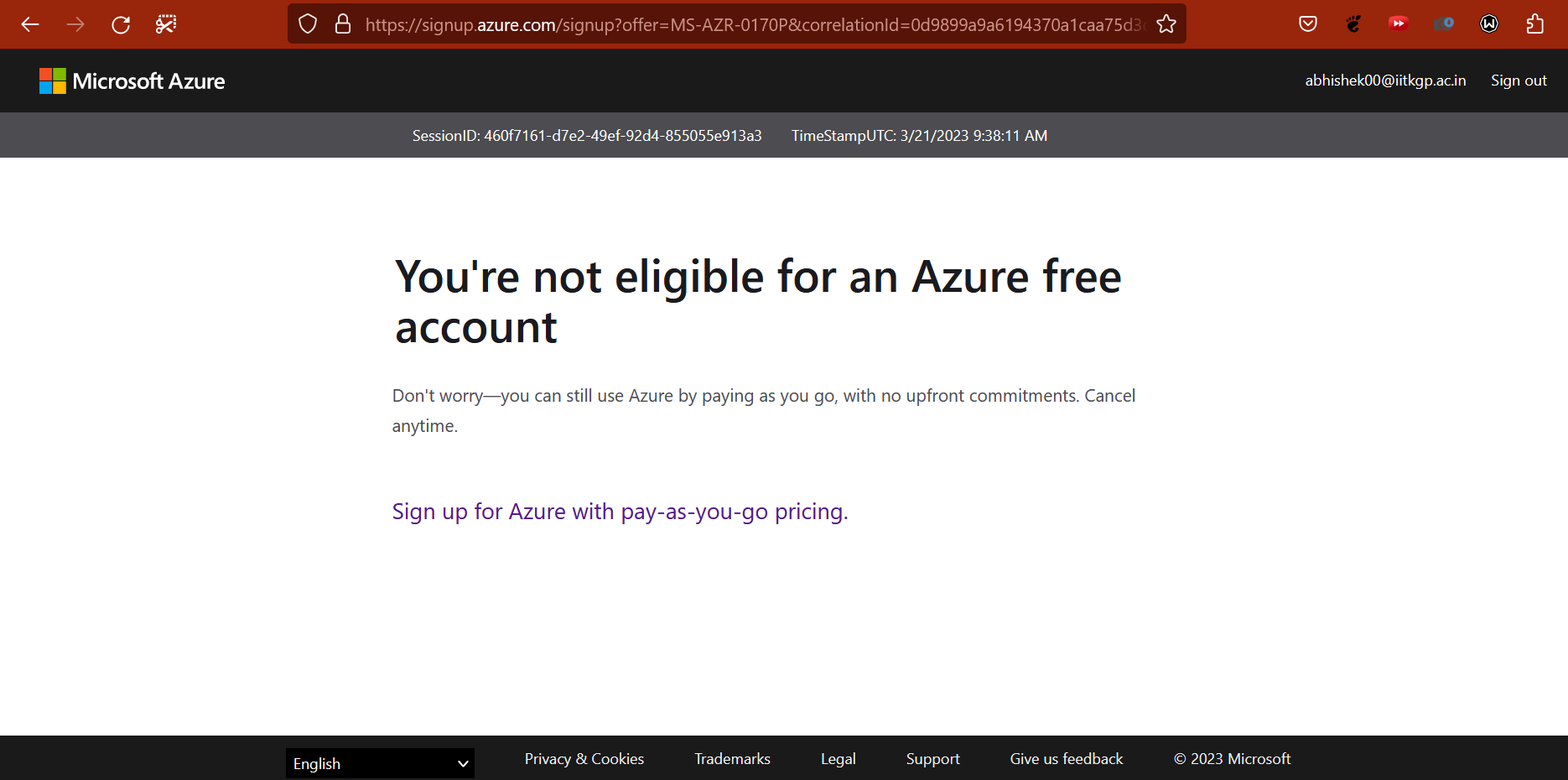The height and width of the screenshot is (780, 1568).
Task: Click the screenshot scissors icon
Action: (166, 24)
